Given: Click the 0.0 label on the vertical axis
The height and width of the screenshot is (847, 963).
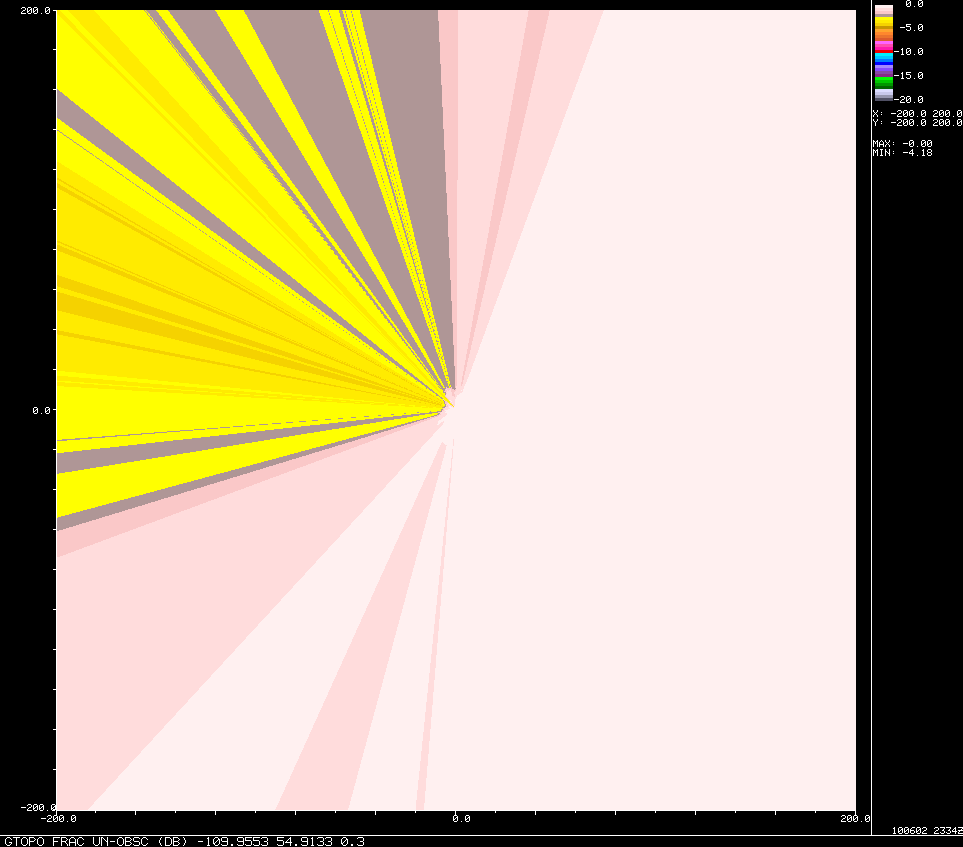Looking at the screenshot, I should click(x=41, y=410).
